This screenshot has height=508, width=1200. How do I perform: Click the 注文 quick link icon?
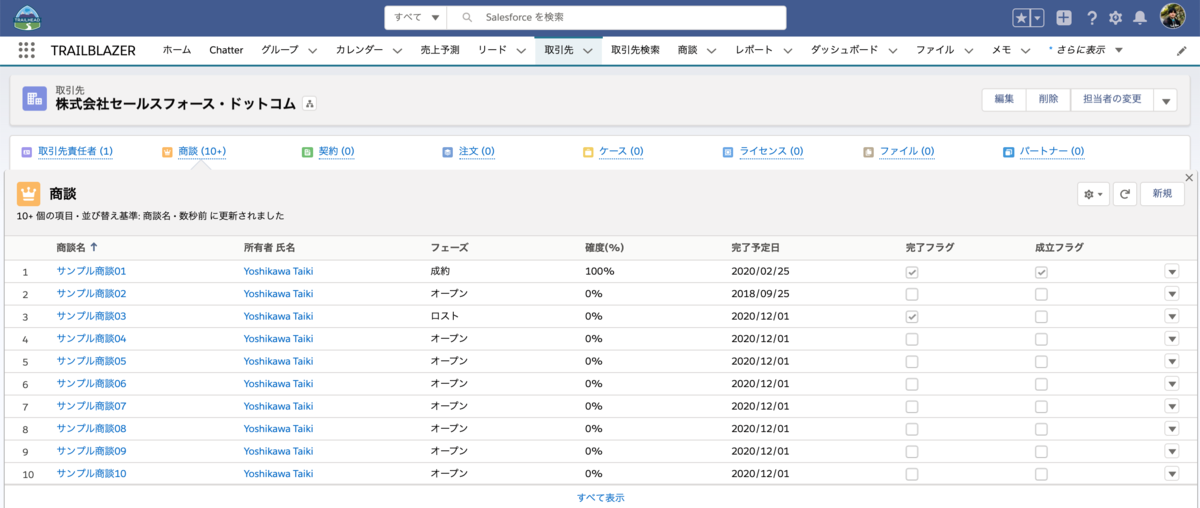[x=448, y=152]
